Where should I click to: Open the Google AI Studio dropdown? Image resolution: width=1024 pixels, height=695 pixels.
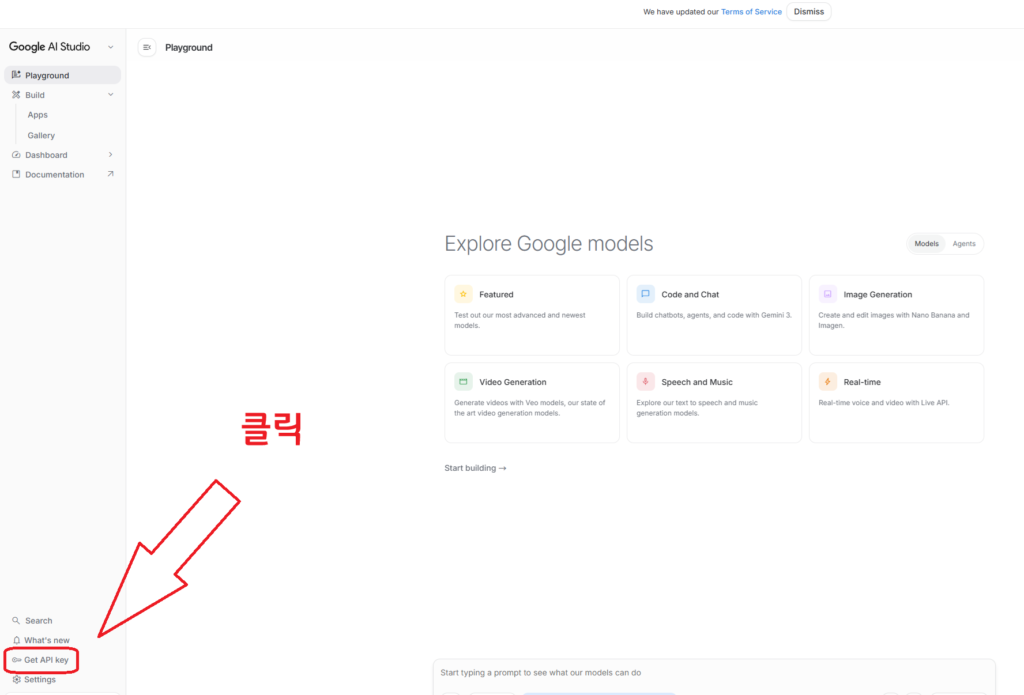pyautogui.click(x=110, y=46)
